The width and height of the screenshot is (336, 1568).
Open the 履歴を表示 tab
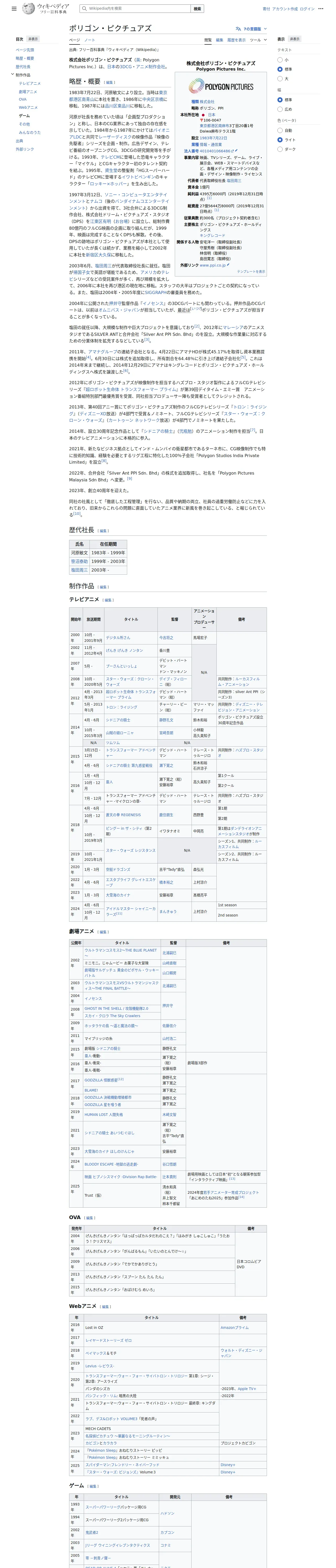[237, 40]
